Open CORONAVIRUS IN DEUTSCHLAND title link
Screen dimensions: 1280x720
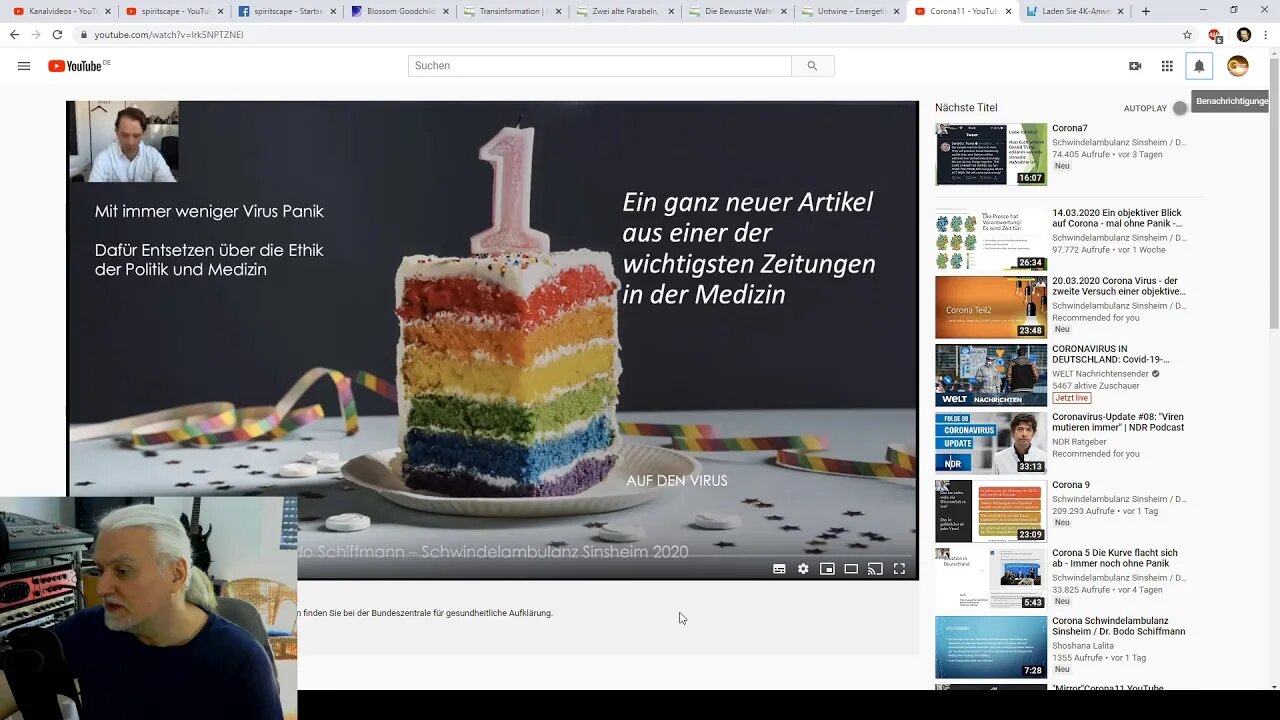[1111, 354]
